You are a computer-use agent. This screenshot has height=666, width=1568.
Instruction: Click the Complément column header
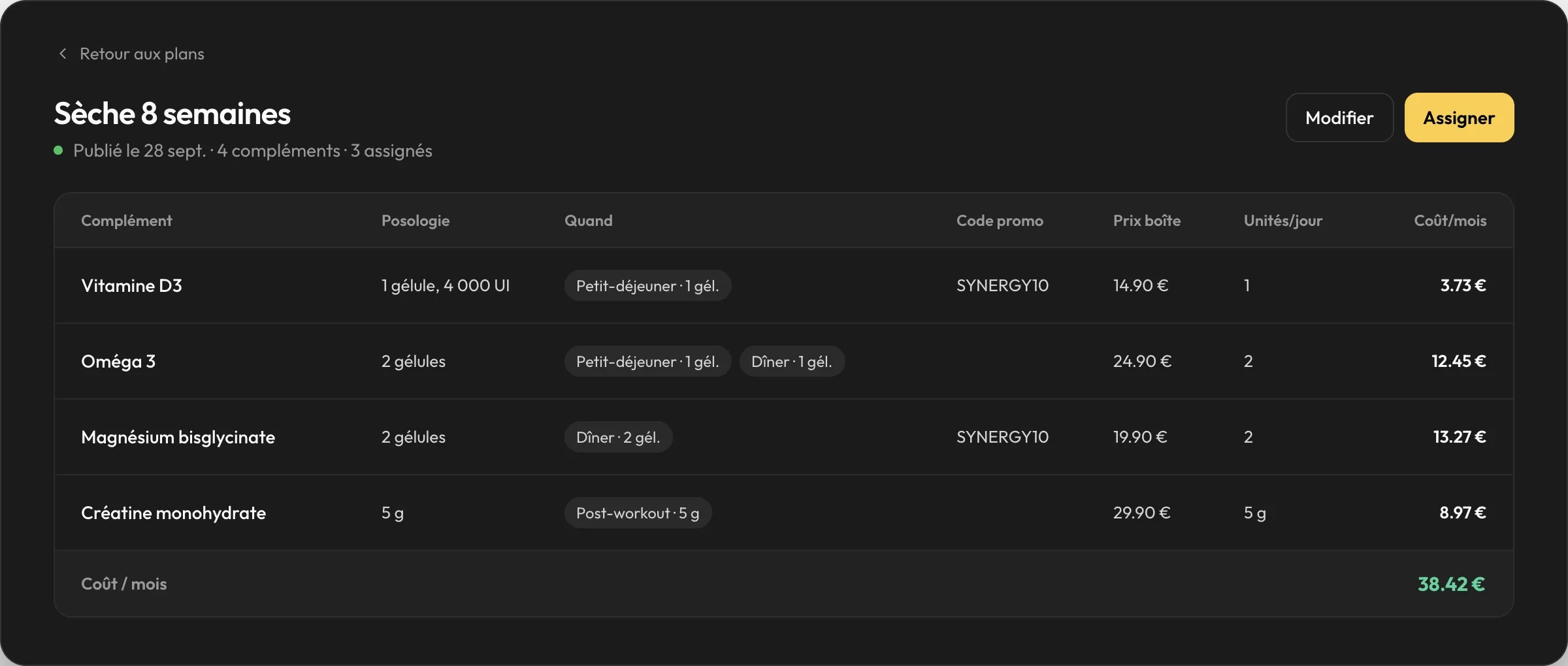(127, 221)
